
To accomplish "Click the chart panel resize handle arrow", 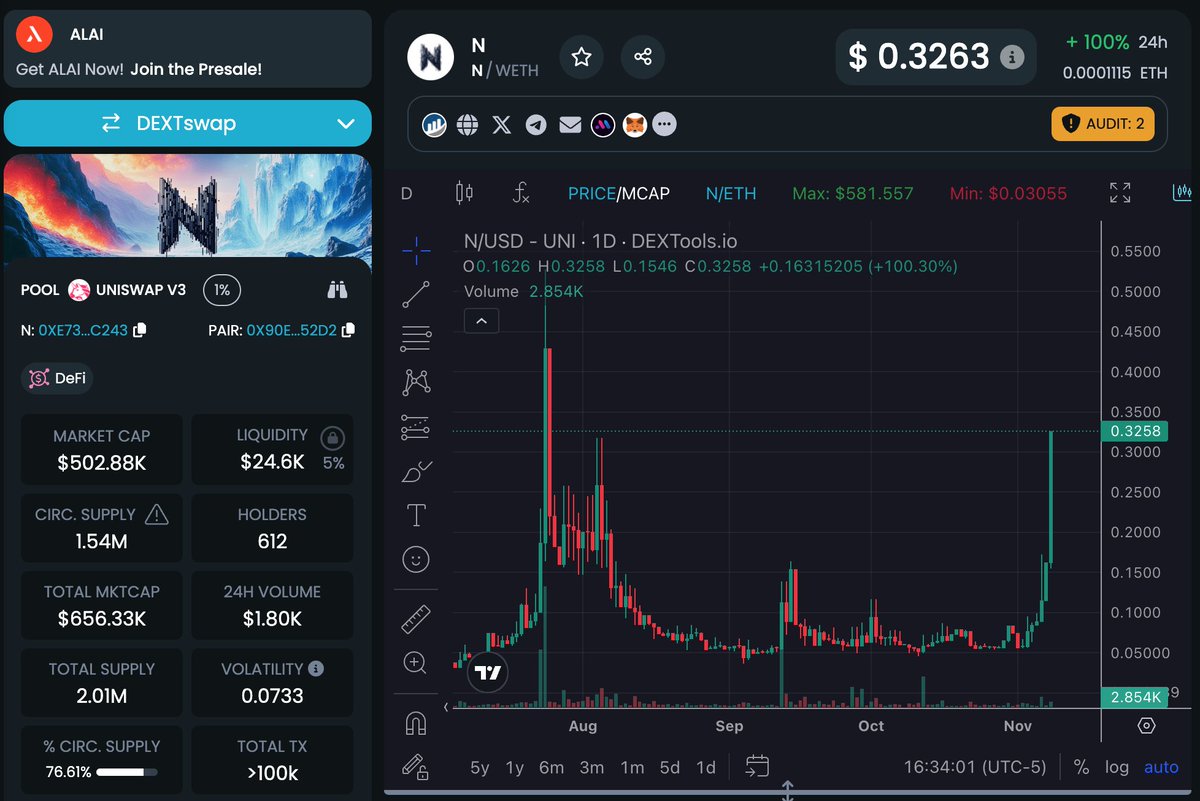I will [788, 791].
